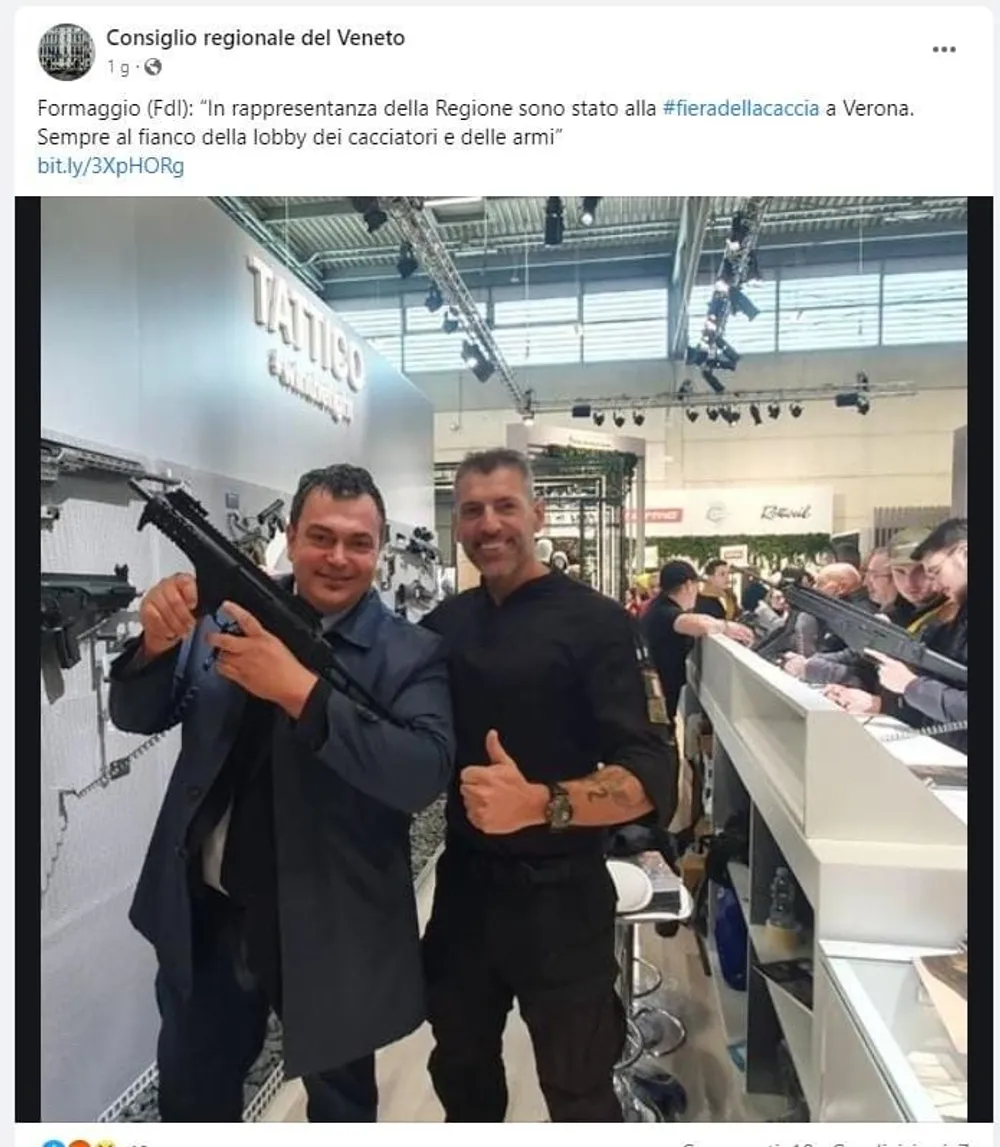Viewport: 1000px width, 1147px height.
Task: Click the blue Like reaction icon
Action: click(x=51, y=1143)
